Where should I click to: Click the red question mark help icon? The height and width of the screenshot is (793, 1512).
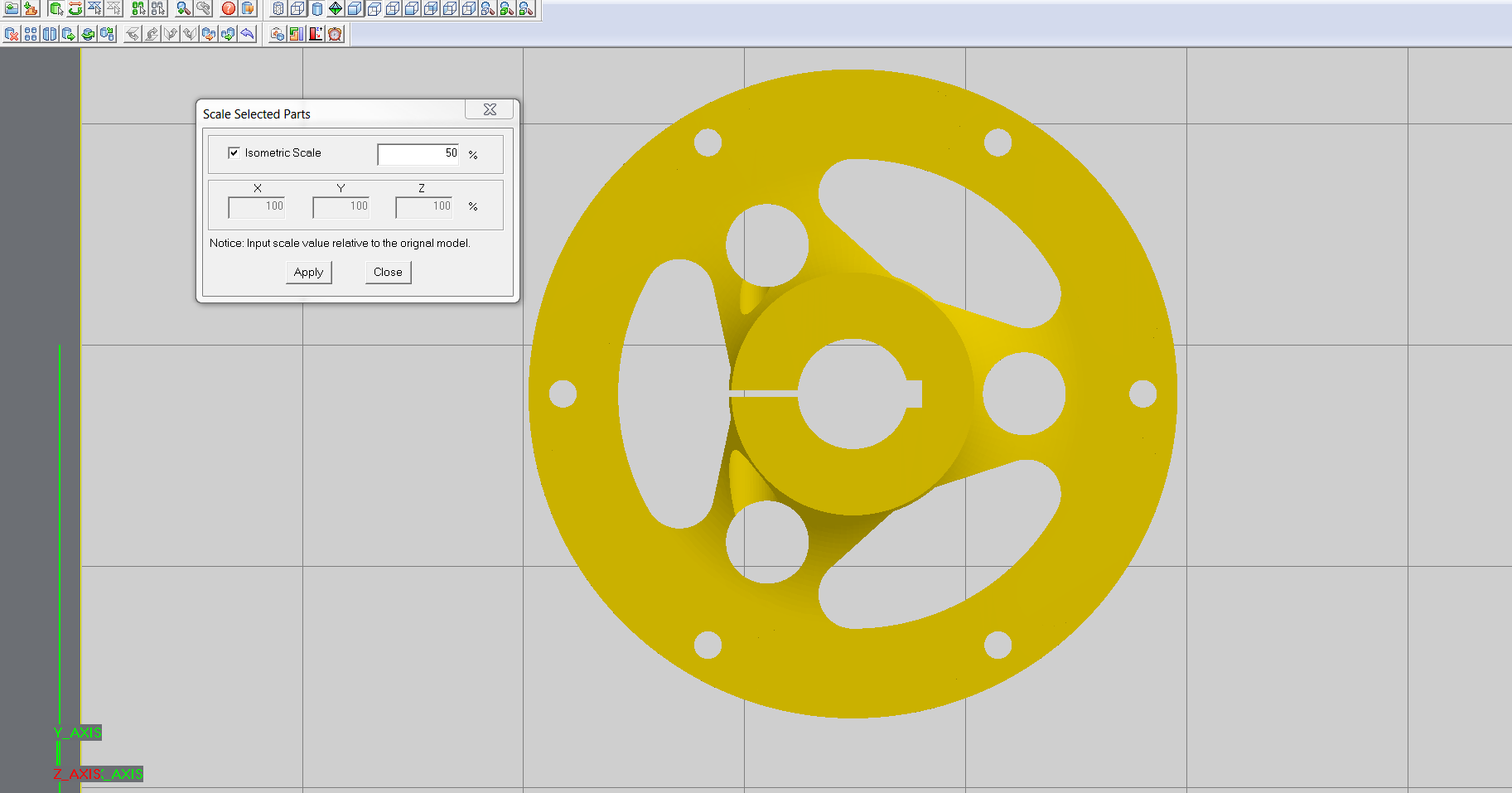click(228, 9)
